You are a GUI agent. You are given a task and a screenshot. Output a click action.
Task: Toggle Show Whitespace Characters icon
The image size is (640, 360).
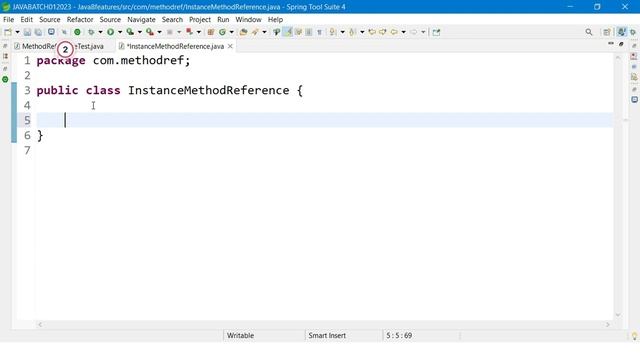319,32
